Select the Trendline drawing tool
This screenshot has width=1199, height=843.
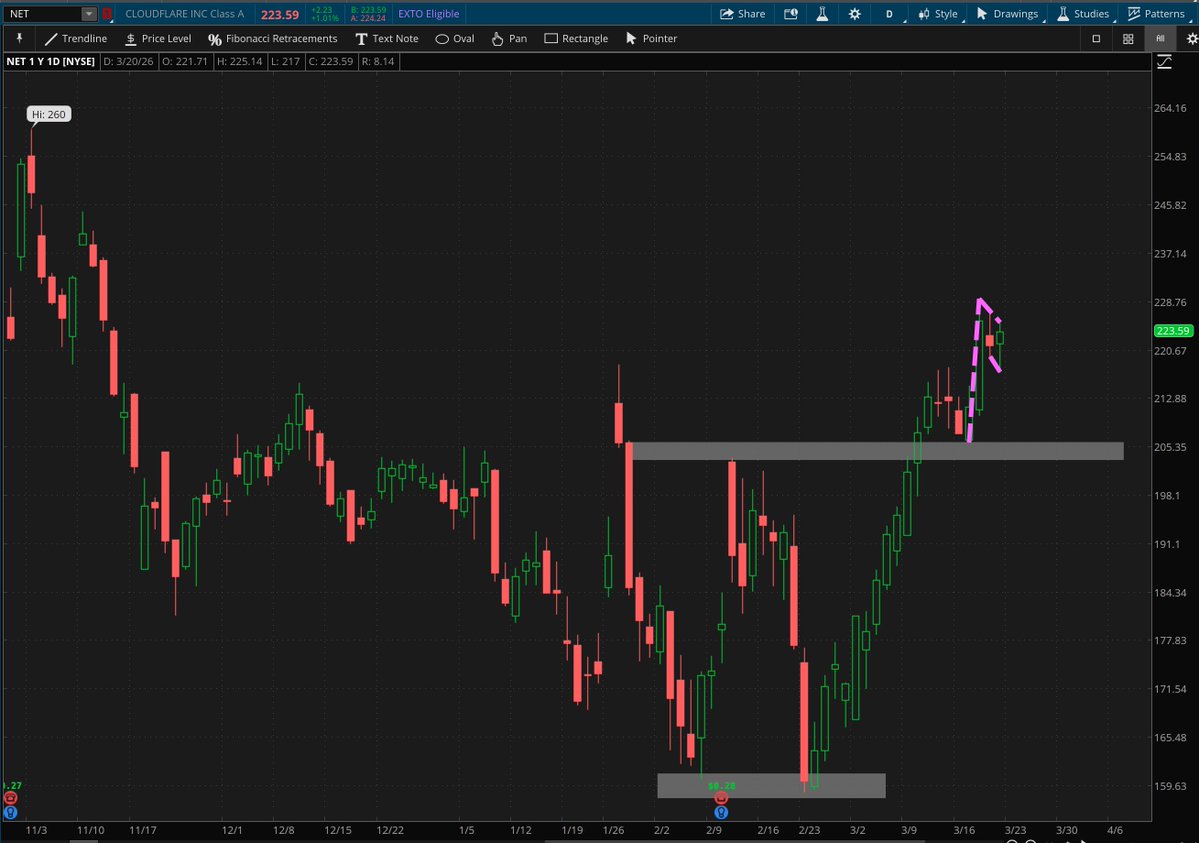76,38
